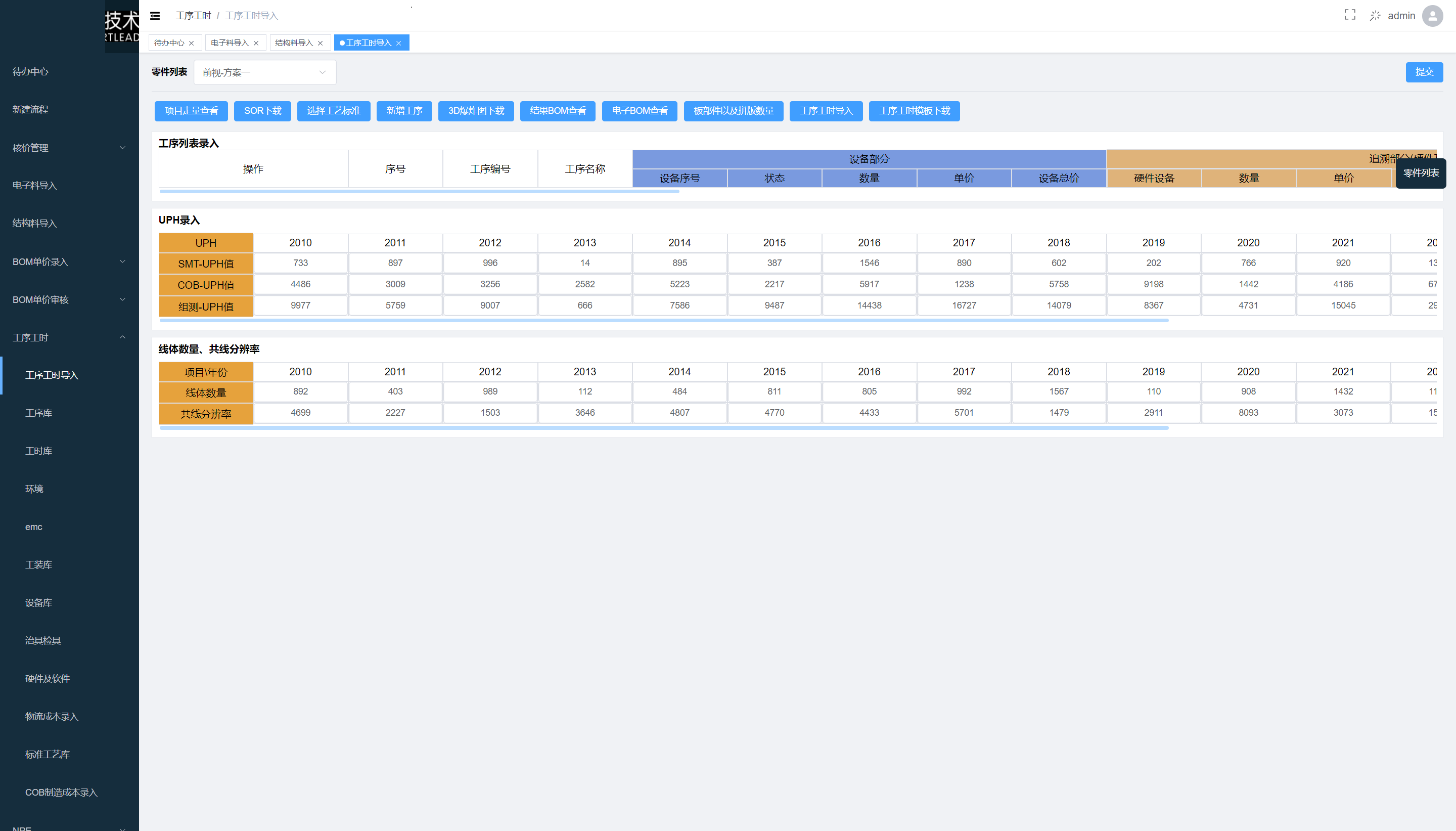The height and width of the screenshot is (831, 1456).
Task: Open 结构料导入 in the sidebar
Action: 69,223
